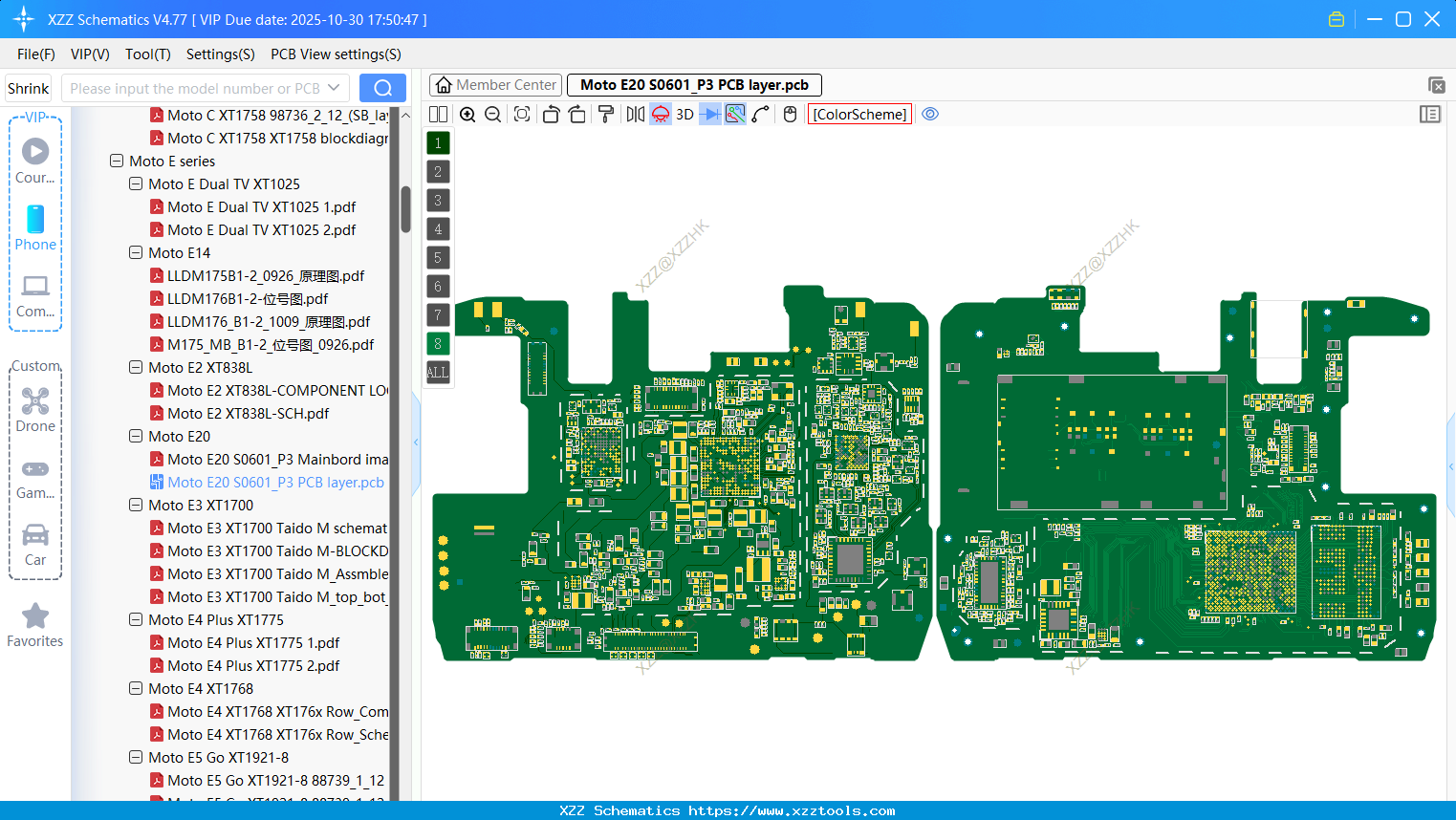This screenshot has height=820, width=1456.
Task: Click the search magnifier icon
Action: pyautogui.click(x=382, y=87)
